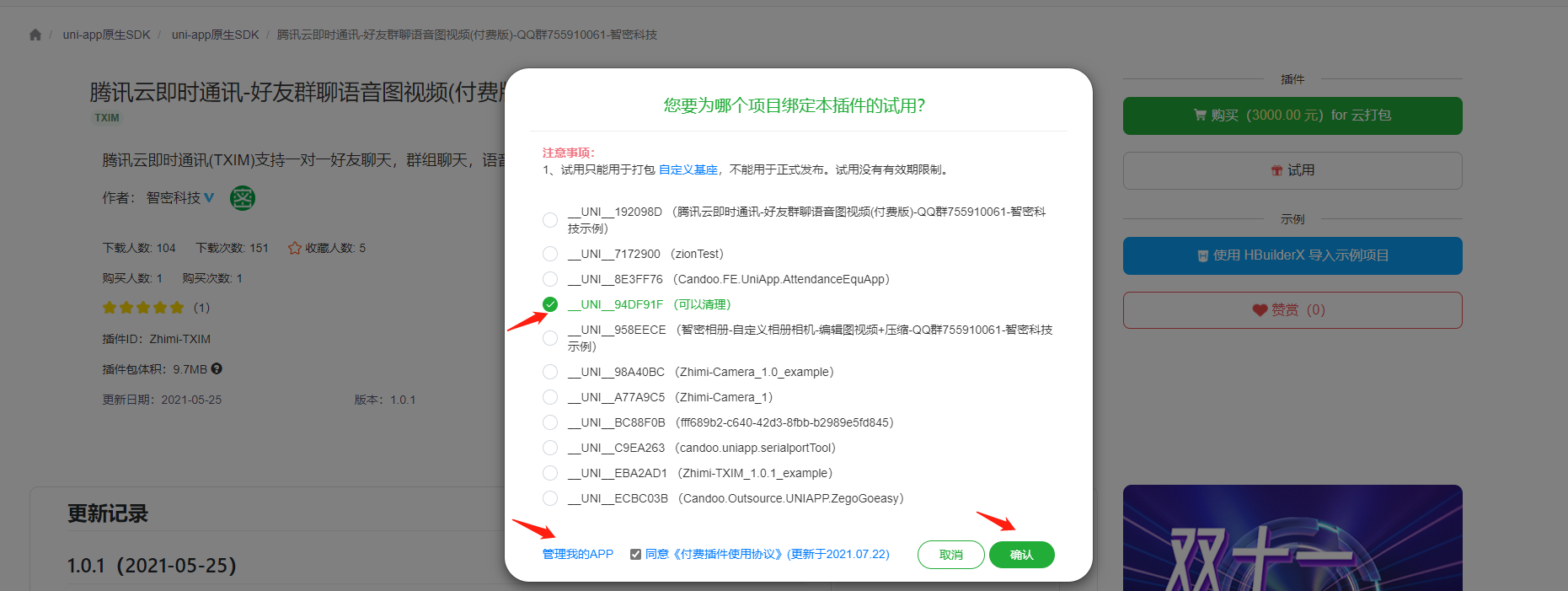This screenshot has width=1568, height=591.
Task: Click the 1.0.1 (2021-05-25) changelog entry
Action: [152, 565]
